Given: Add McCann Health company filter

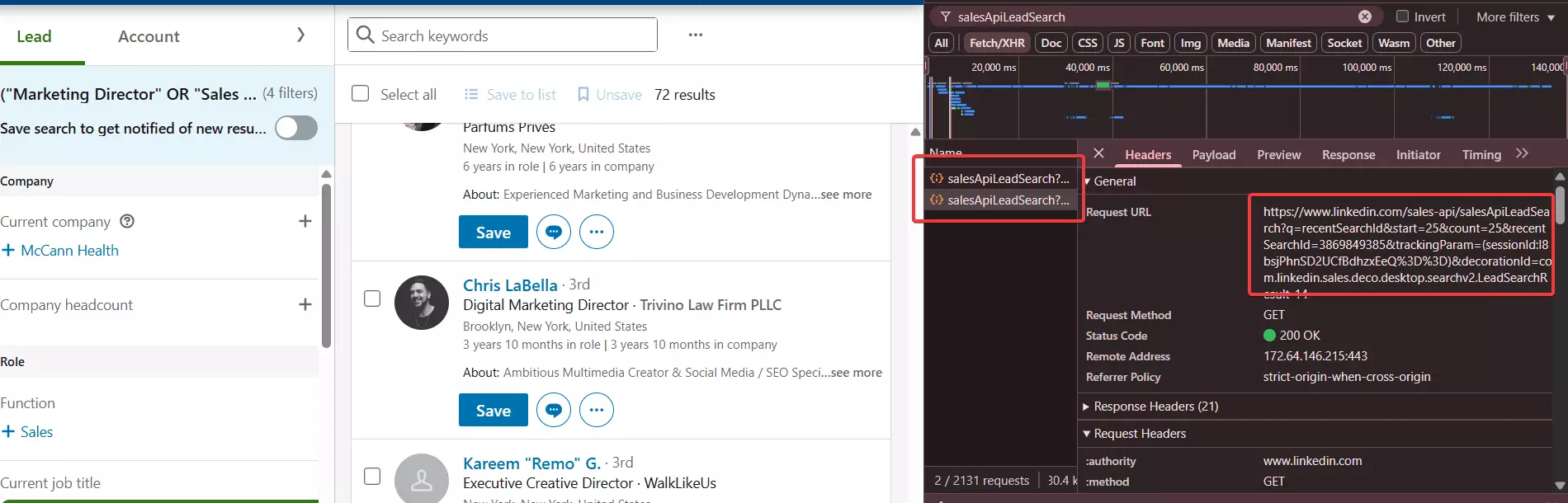Looking at the screenshot, I should (x=60, y=250).
